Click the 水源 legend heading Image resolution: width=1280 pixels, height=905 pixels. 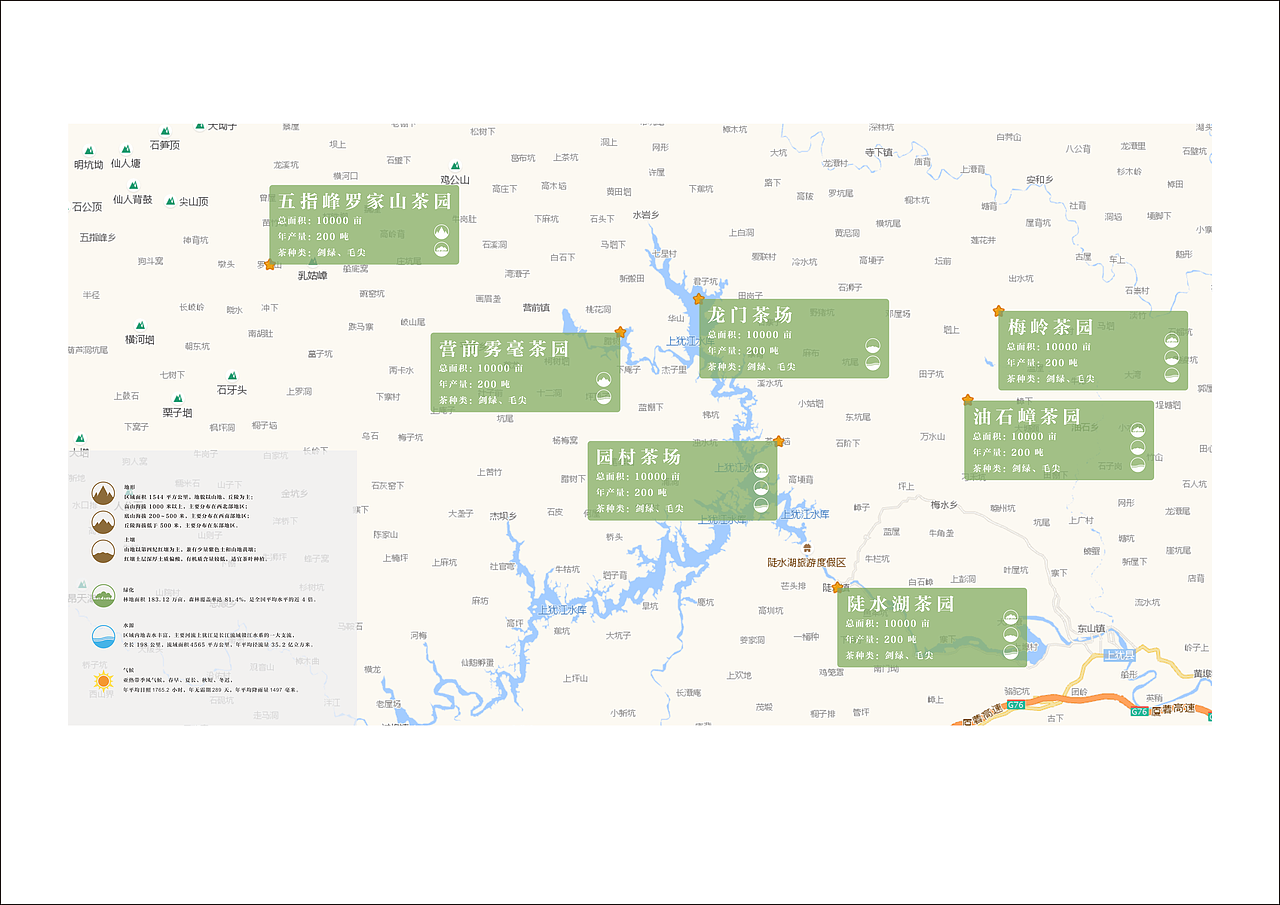tap(128, 625)
